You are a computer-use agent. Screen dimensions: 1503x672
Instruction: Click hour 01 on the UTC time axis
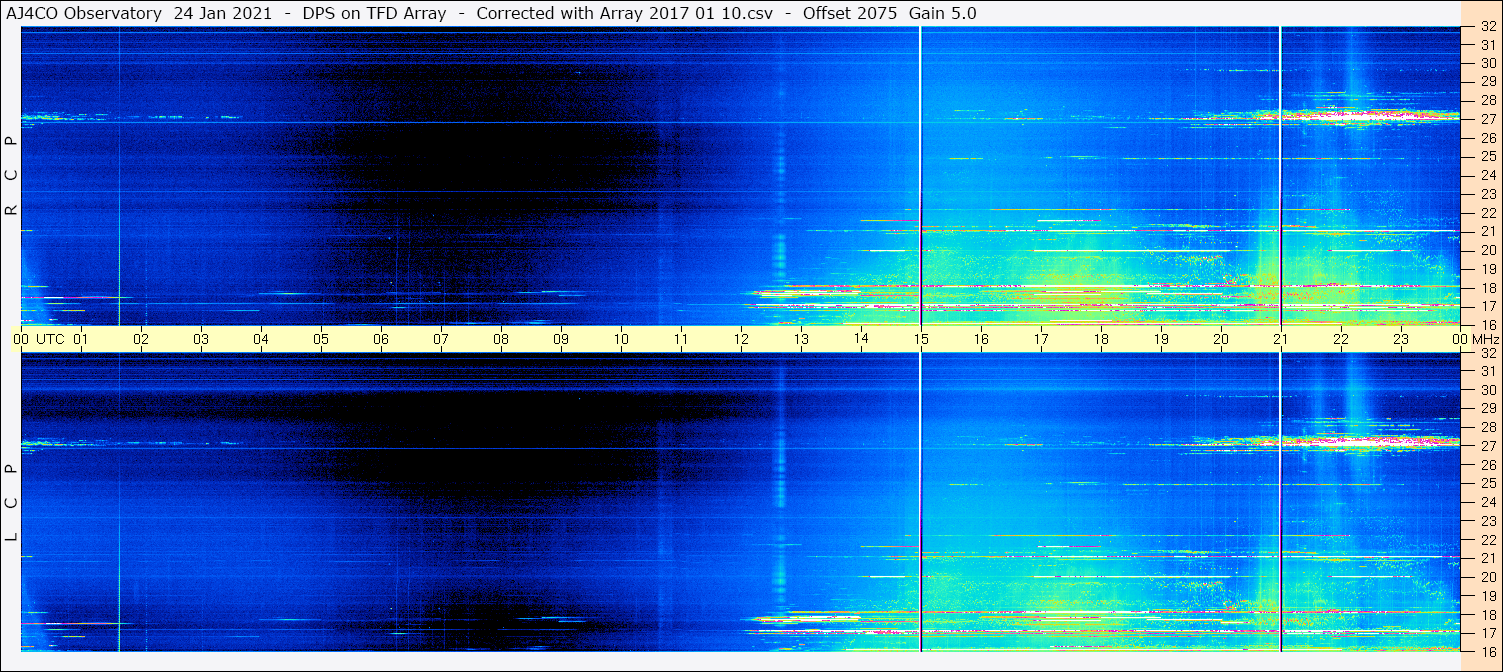[81, 339]
